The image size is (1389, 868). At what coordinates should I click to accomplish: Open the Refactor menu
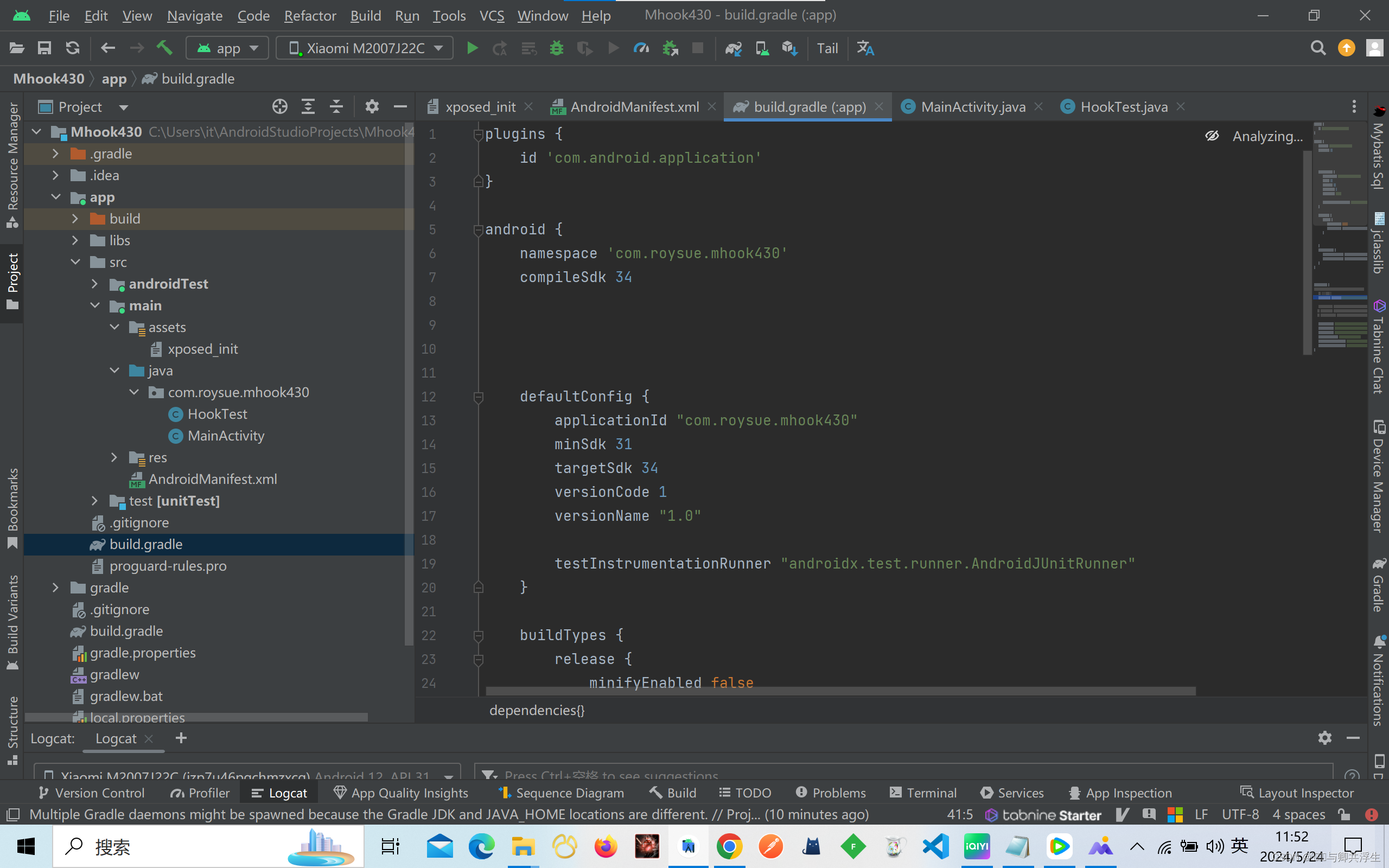point(310,16)
